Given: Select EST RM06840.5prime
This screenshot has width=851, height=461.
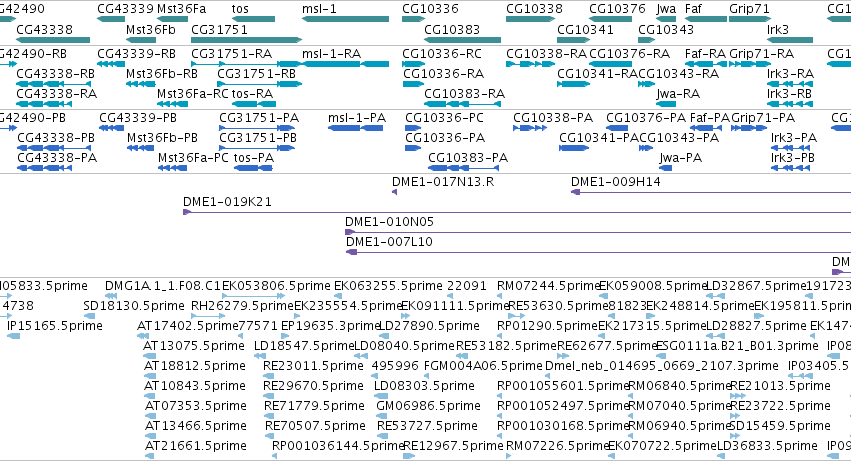Looking at the screenshot, I should (631, 396).
